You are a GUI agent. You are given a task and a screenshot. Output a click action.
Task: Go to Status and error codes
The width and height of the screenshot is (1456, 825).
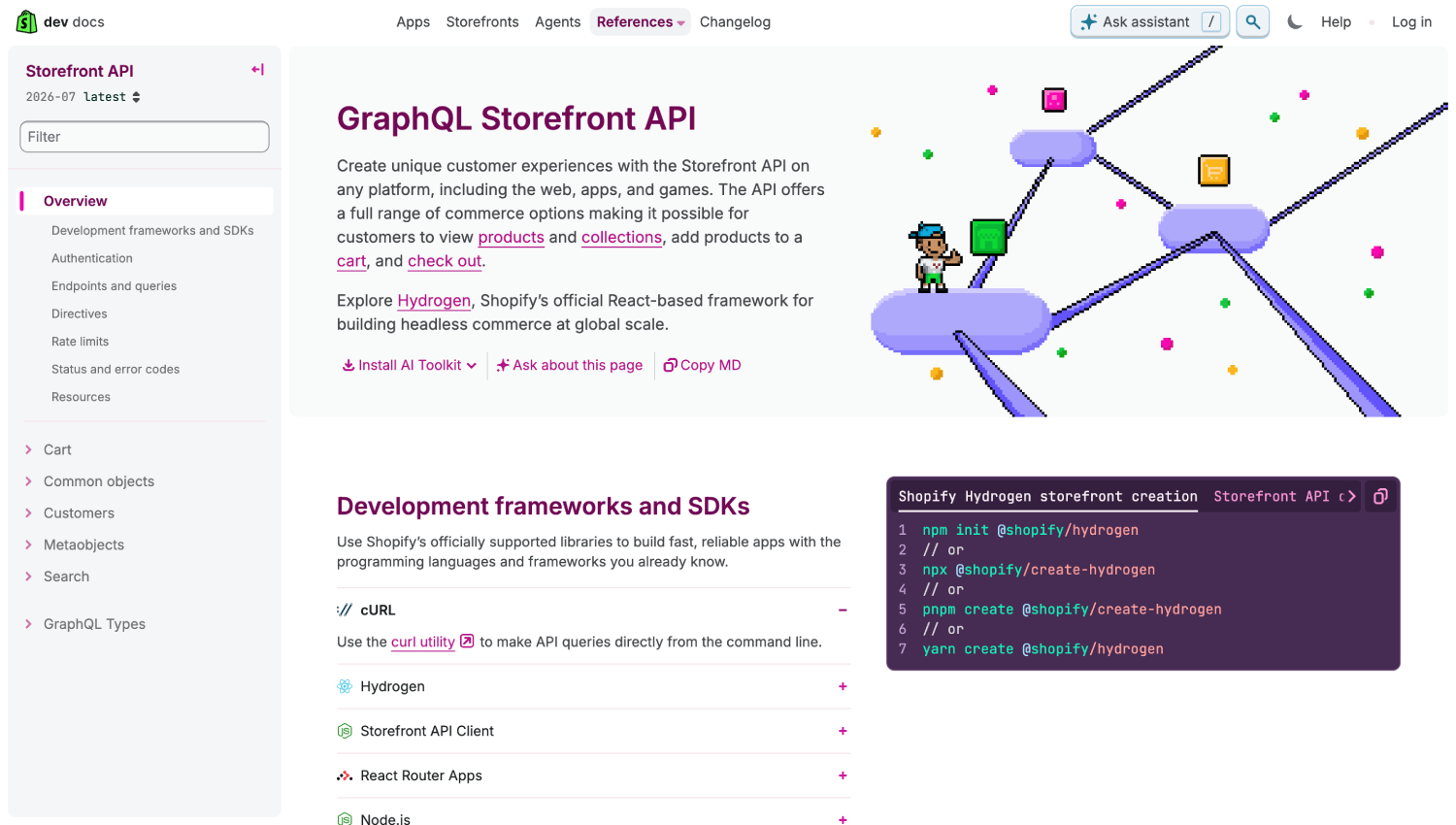point(116,369)
